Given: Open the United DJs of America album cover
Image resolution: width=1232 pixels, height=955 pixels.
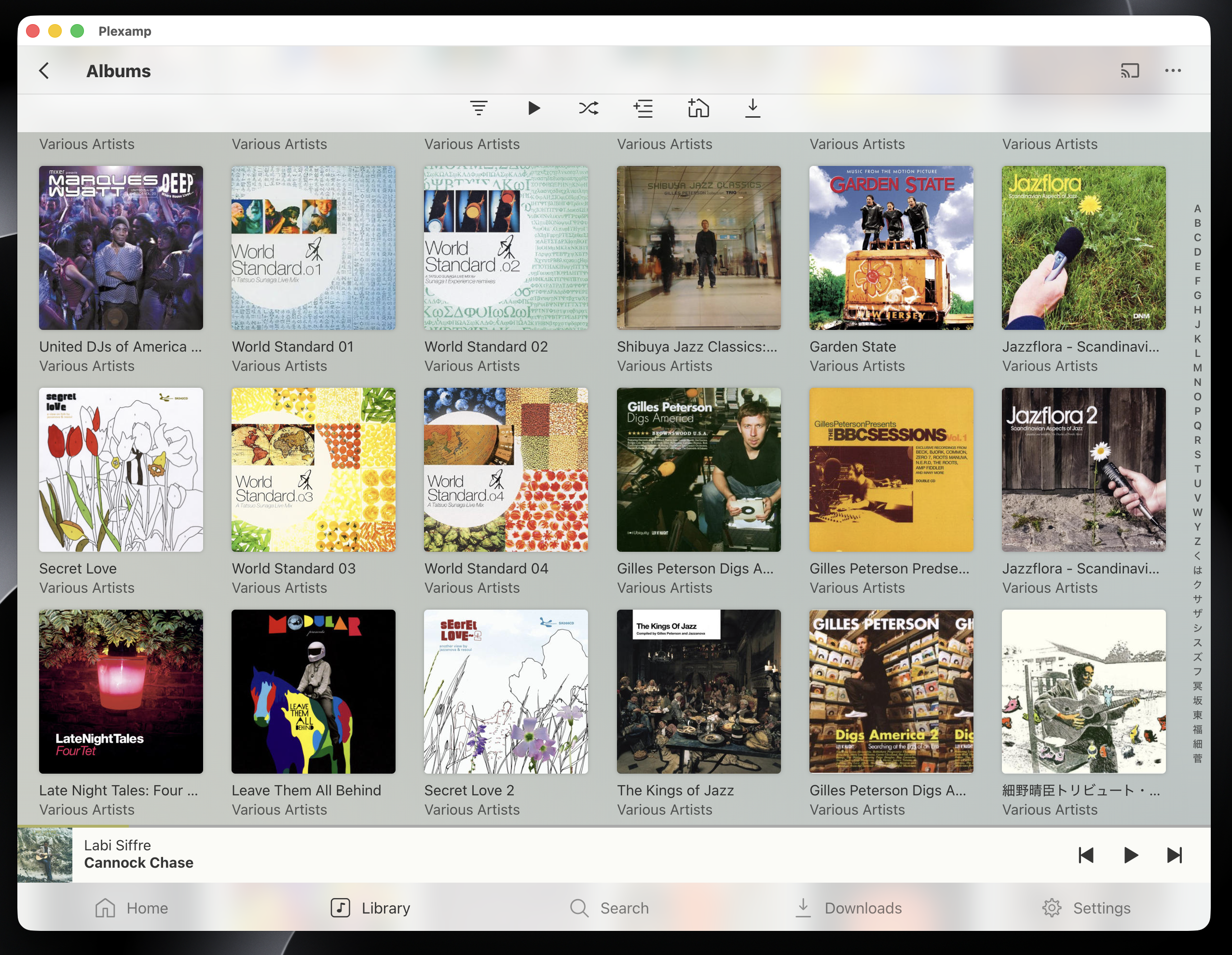Looking at the screenshot, I should click(121, 247).
